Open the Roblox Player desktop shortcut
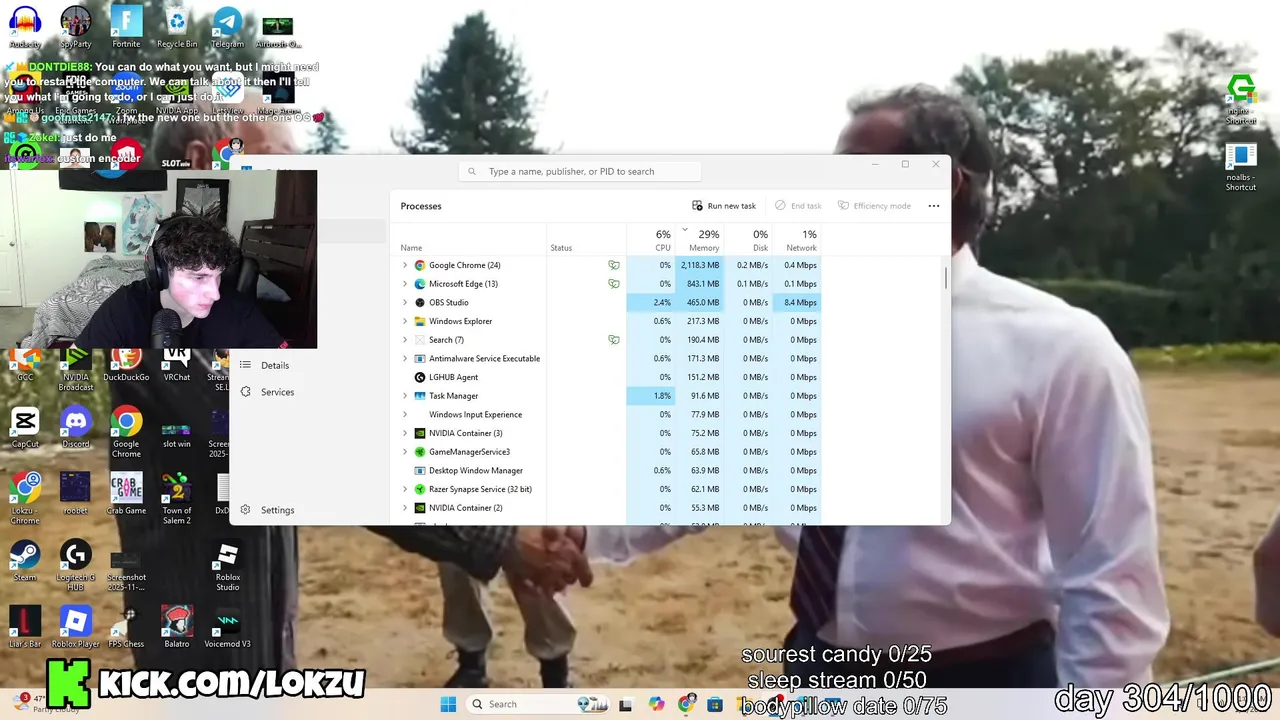1280x720 pixels. (75, 628)
